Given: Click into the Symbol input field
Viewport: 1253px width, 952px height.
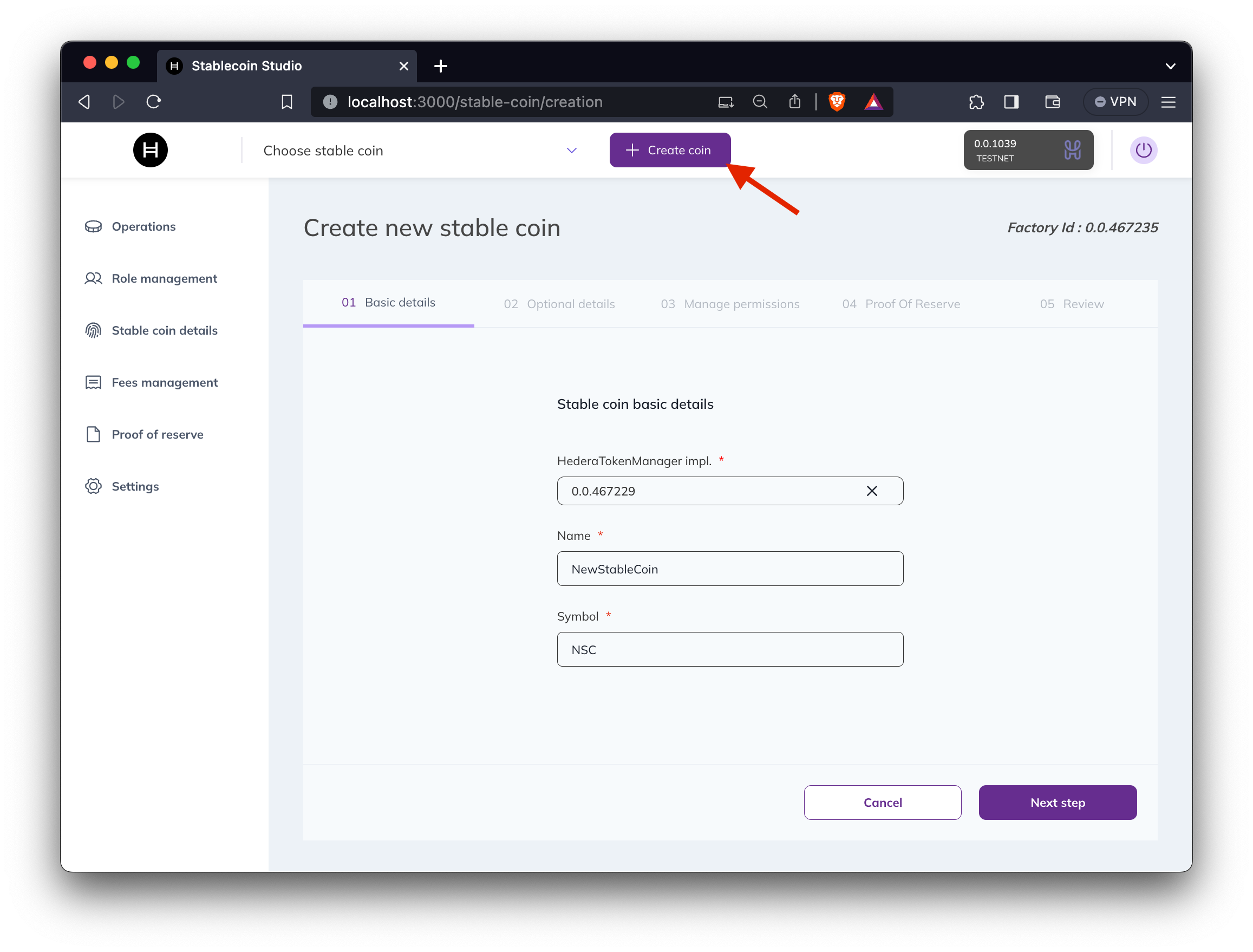Looking at the screenshot, I should 729,649.
